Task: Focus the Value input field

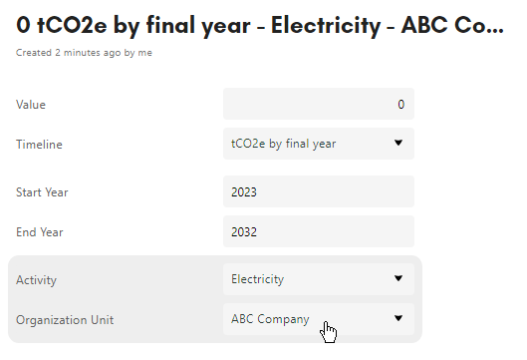Action: [319, 104]
